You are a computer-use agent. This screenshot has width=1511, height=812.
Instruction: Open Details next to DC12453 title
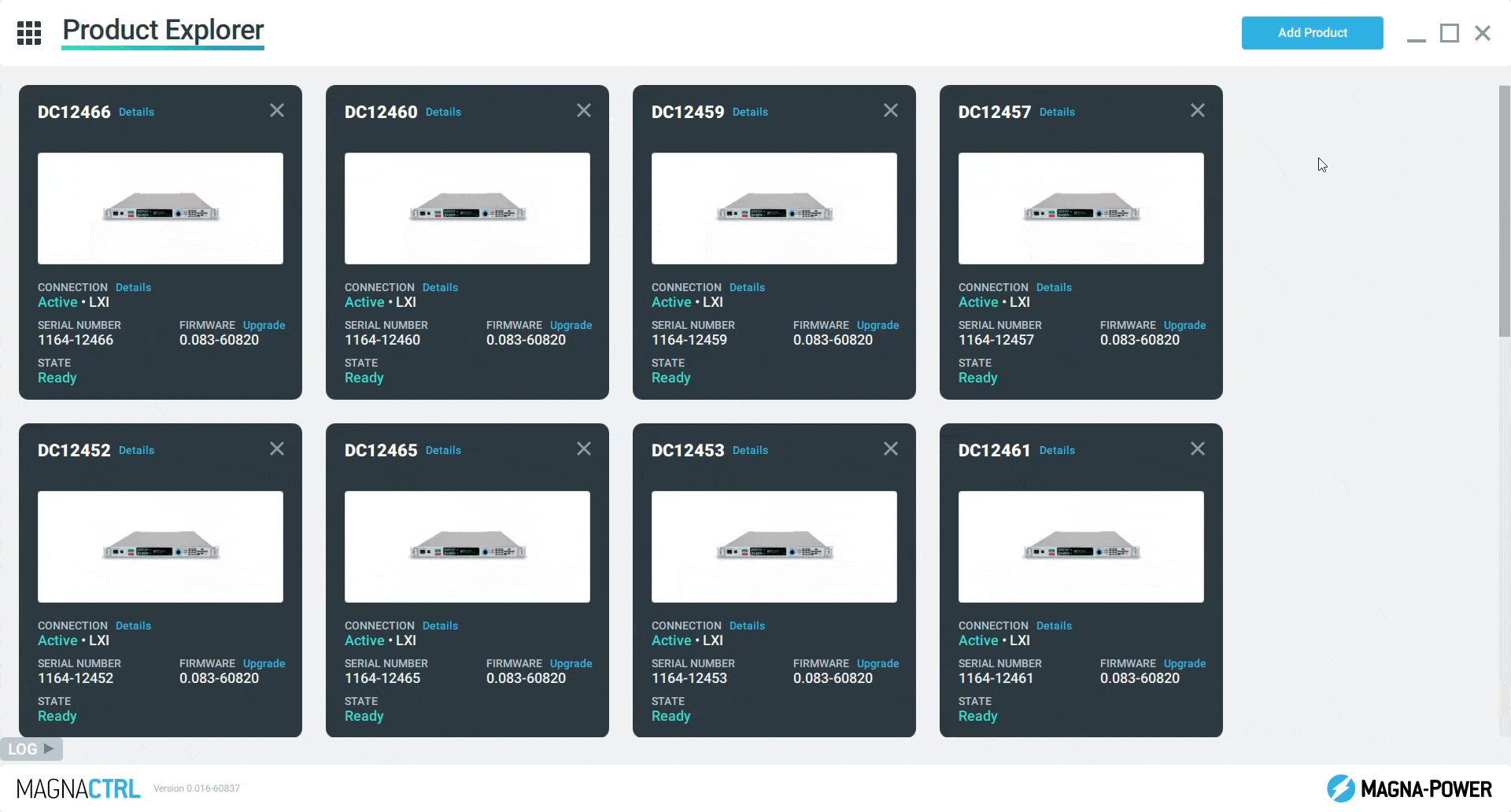750,451
